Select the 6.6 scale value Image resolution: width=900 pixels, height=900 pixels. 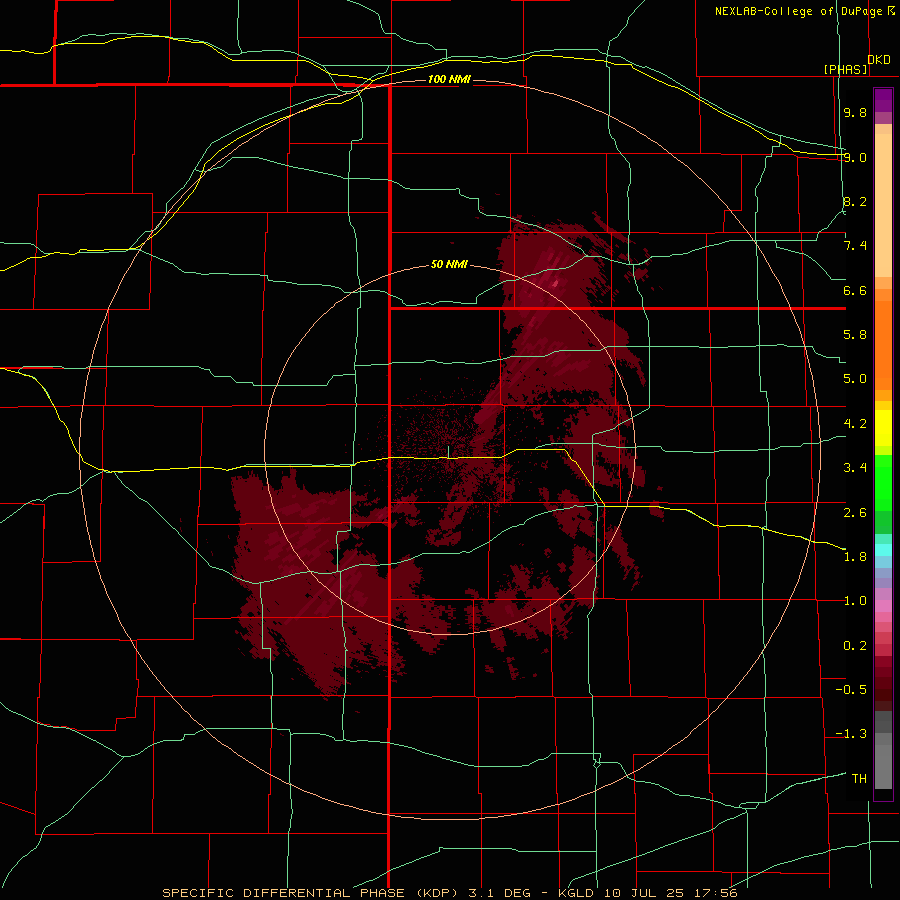point(855,290)
